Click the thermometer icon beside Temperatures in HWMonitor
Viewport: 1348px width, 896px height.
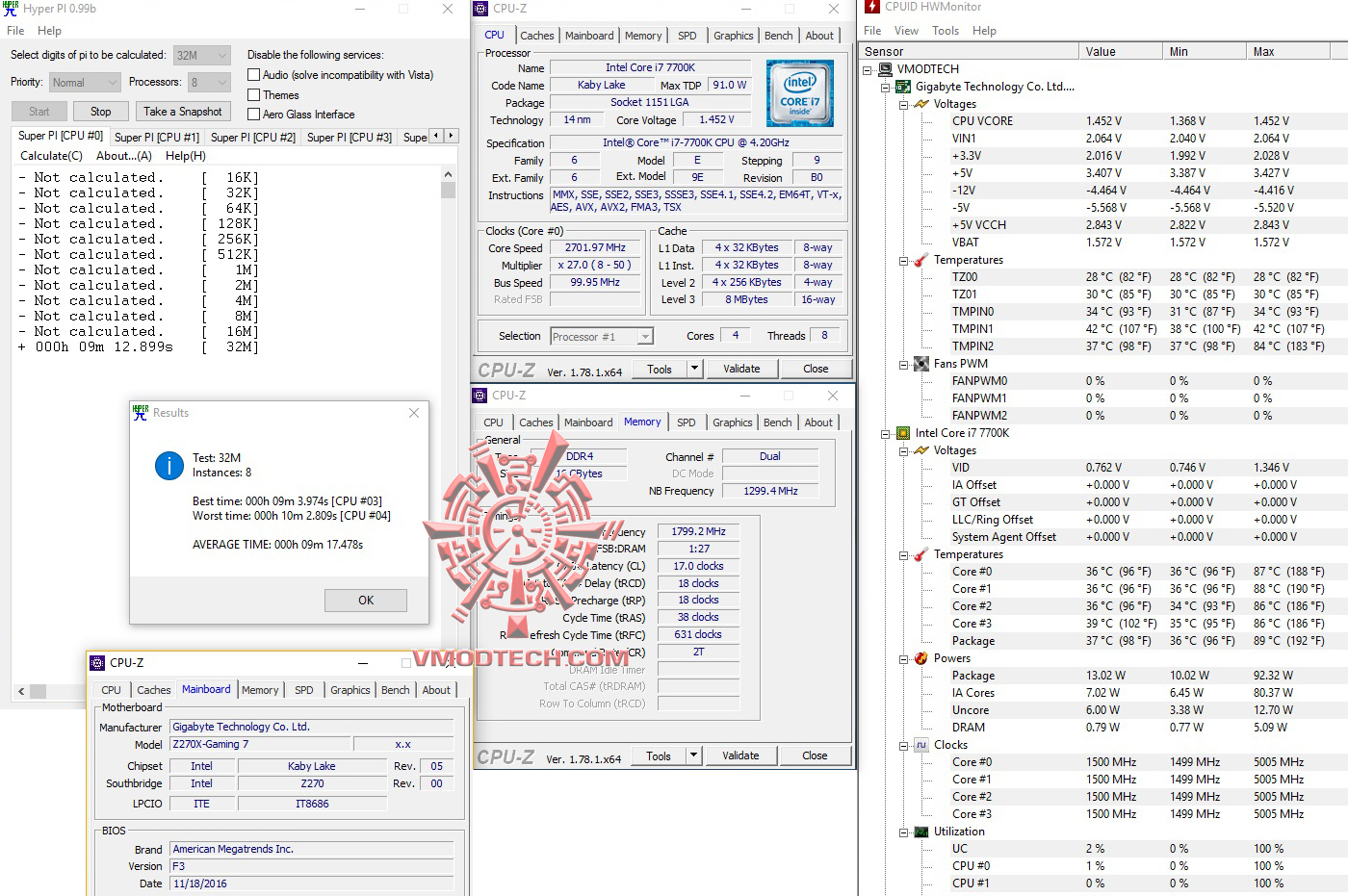[x=920, y=259]
